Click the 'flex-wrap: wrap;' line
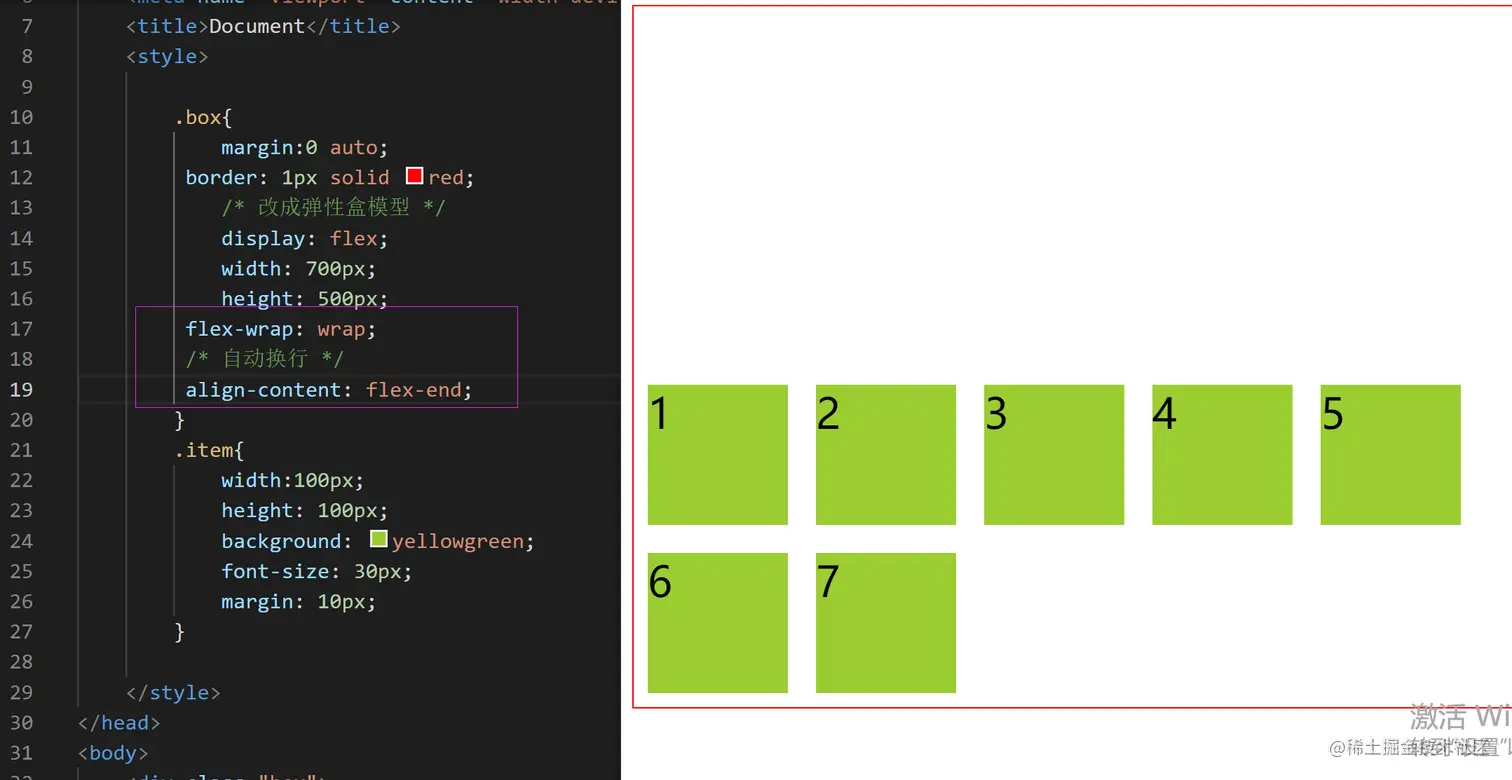The image size is (1512, 780). pos(281,329)
